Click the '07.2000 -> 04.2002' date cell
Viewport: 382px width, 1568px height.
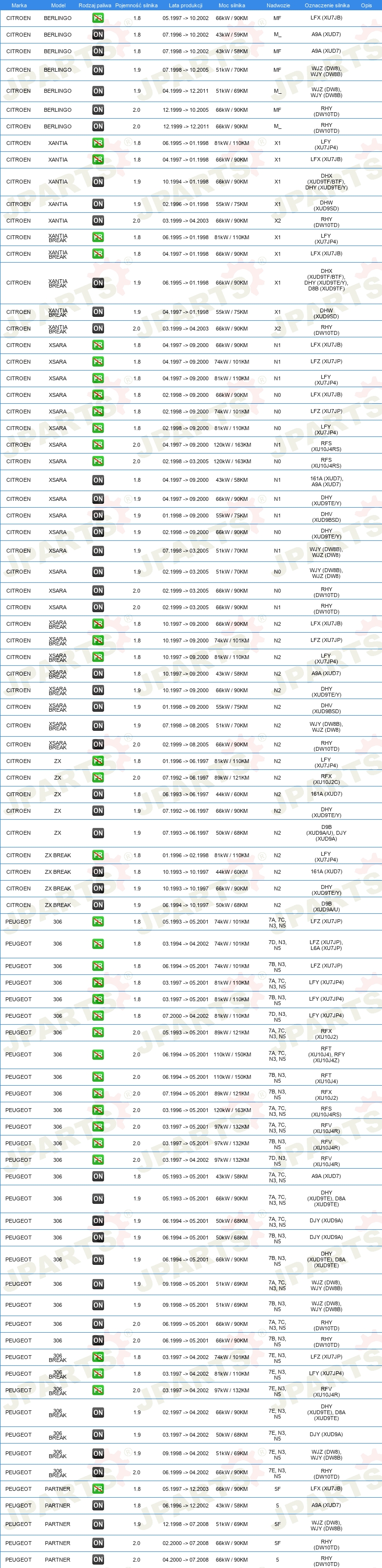click(x=185, y=1016)
